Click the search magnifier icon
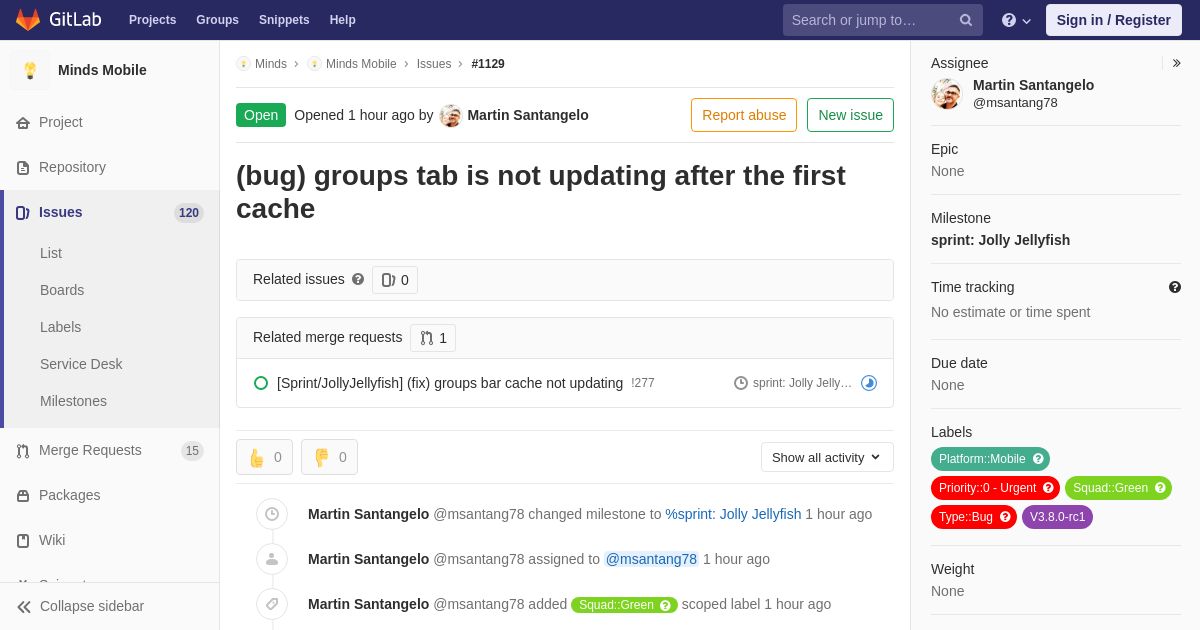This screenshot has height=630, width=1200. tap(966, 20)
